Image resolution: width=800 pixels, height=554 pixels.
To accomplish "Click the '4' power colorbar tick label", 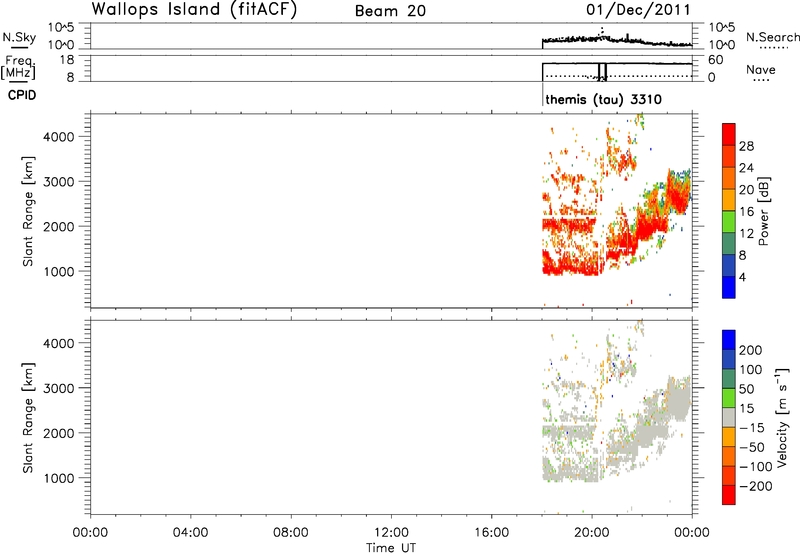I will click(742, 277).
